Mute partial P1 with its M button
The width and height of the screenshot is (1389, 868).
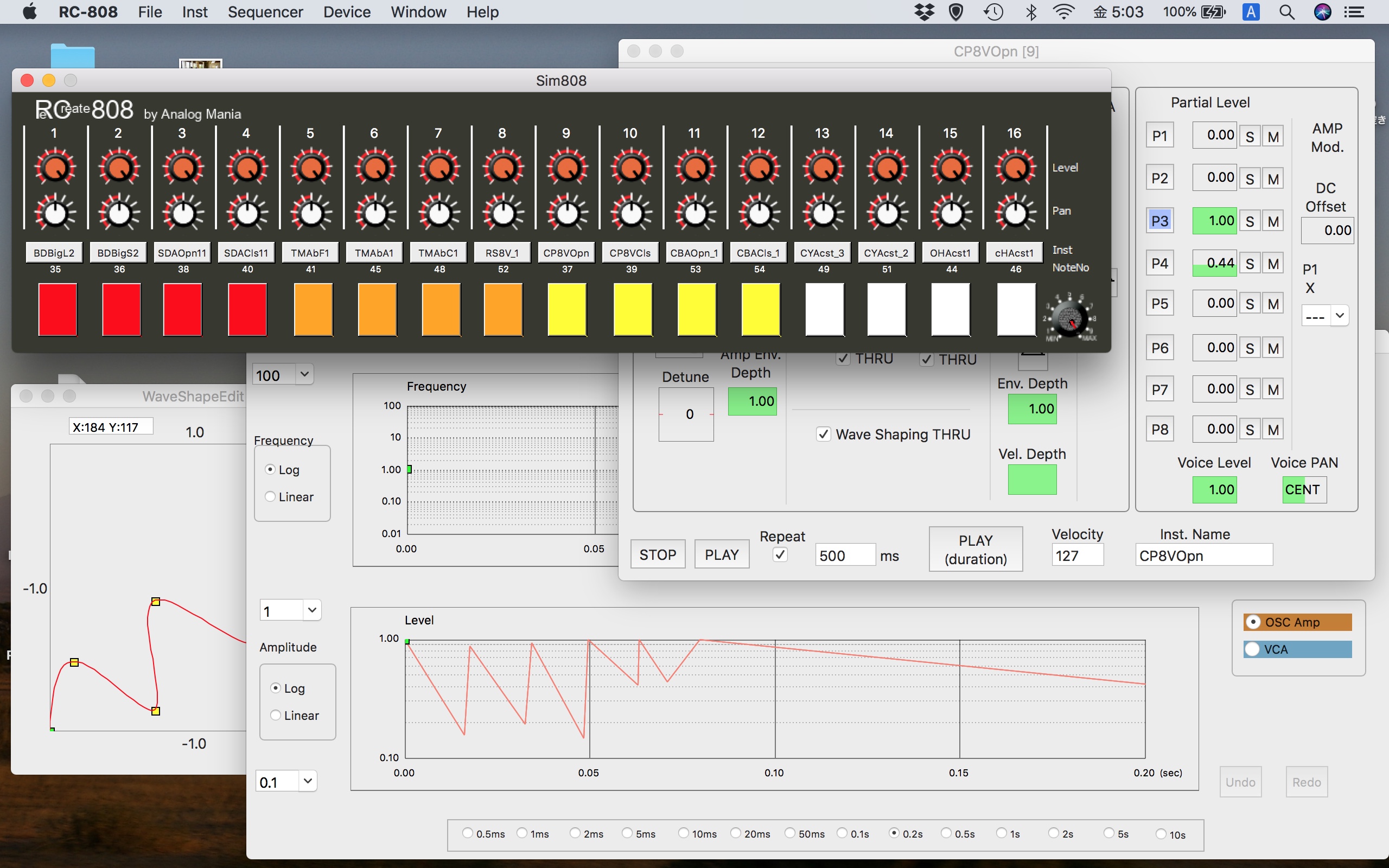[x=1273, y=136]
